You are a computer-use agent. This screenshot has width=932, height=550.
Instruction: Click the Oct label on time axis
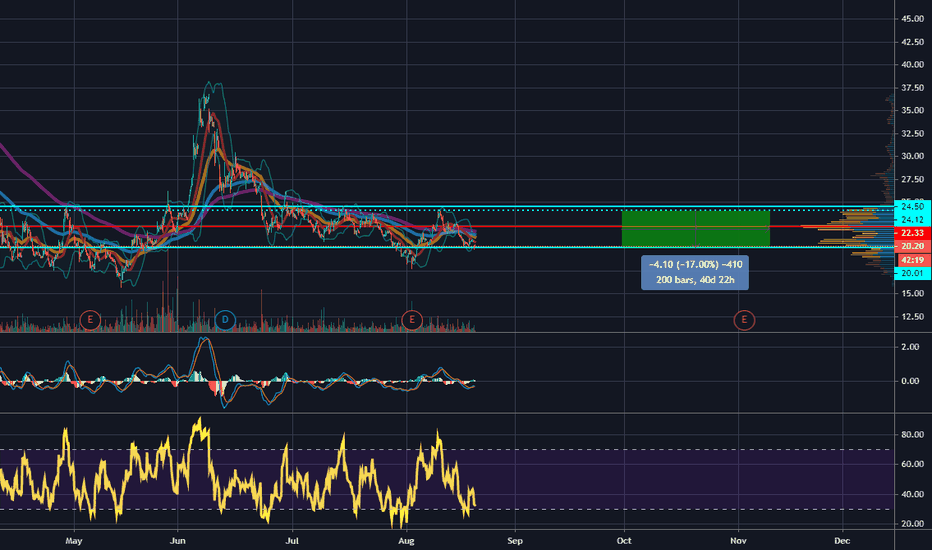click(624, 540)
